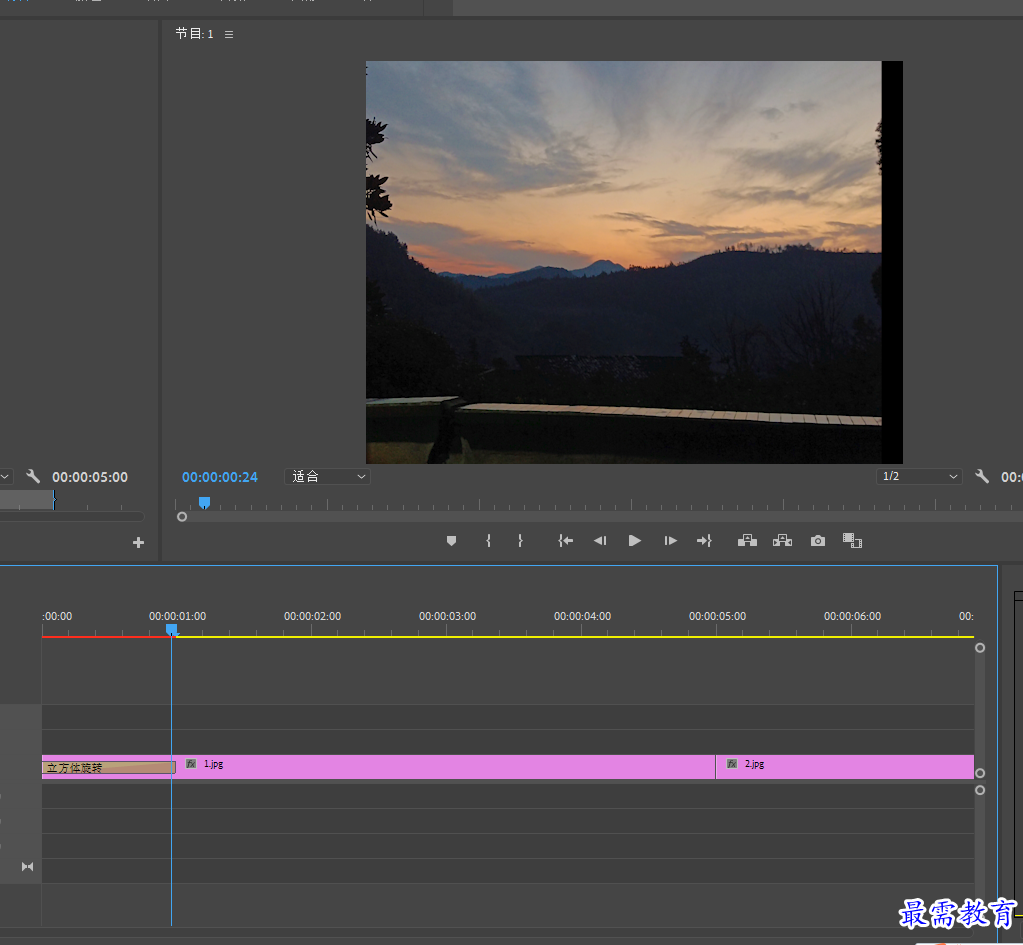This screenshot has width=1023, height=945.
Task: Go to In point
Action: click(x=565, y=540)
